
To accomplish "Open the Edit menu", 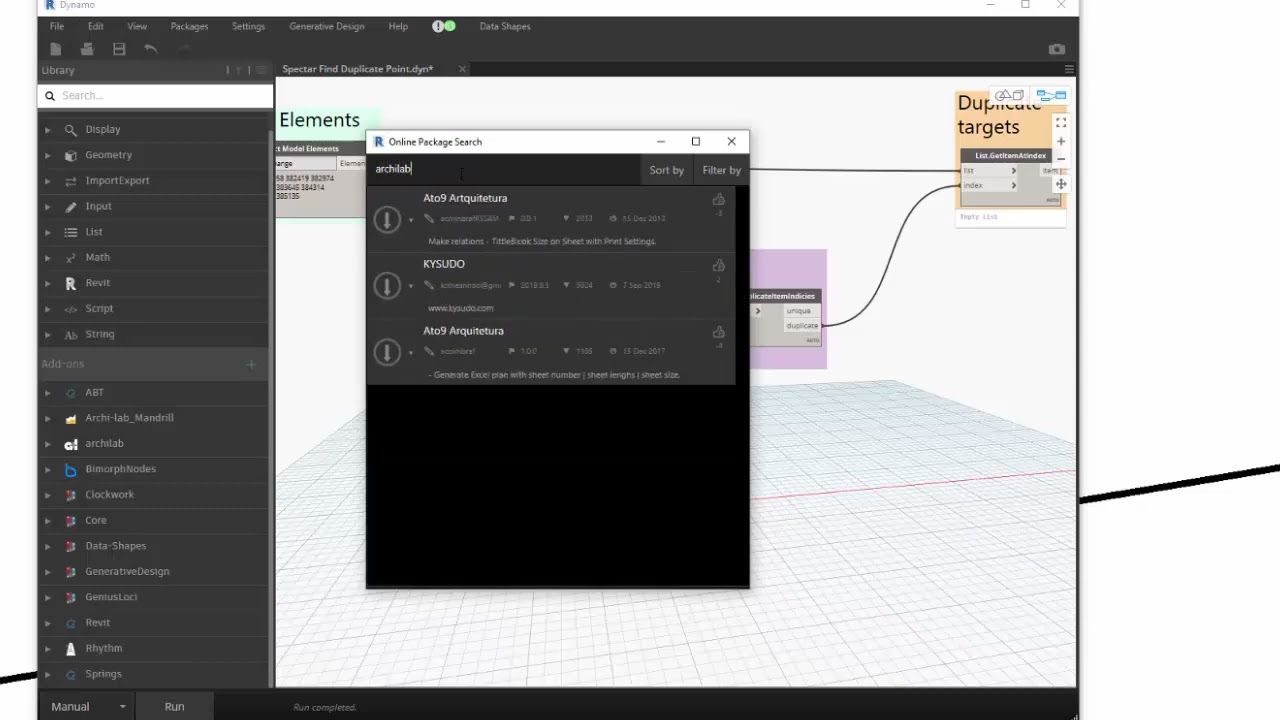I will click(x=95, y=26).
